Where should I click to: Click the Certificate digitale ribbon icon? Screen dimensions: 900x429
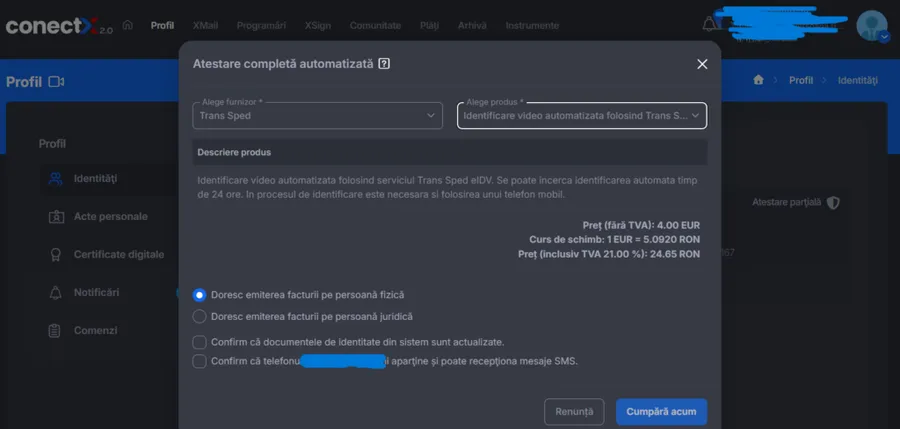point(55,254)
